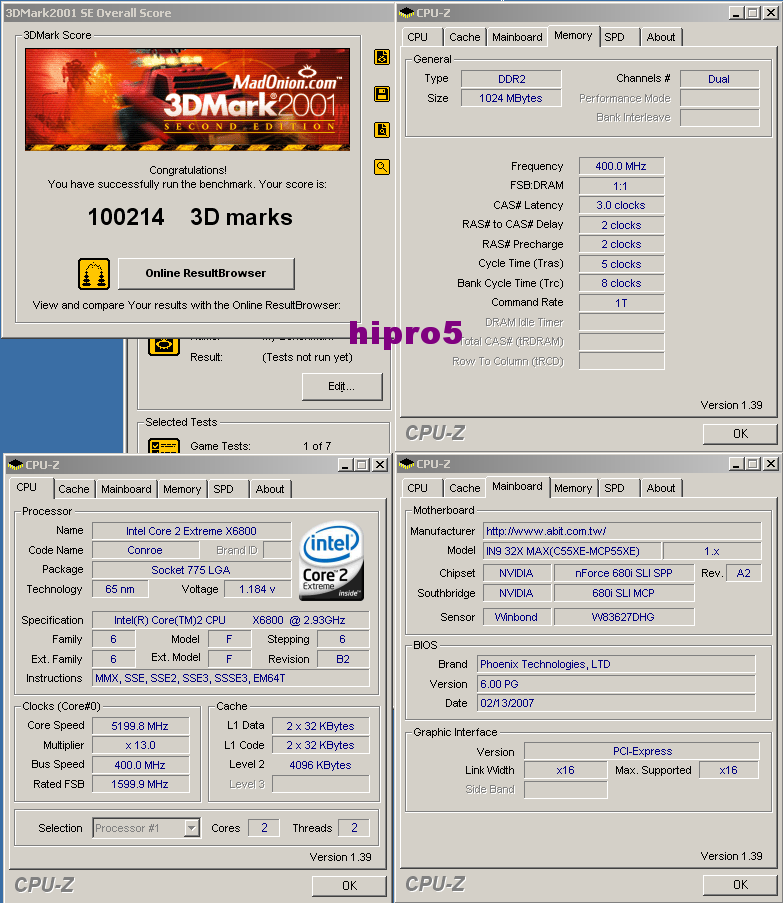Open About tab in bottom-right CPU-Z window
783x903 pixels.
point(661,488)
